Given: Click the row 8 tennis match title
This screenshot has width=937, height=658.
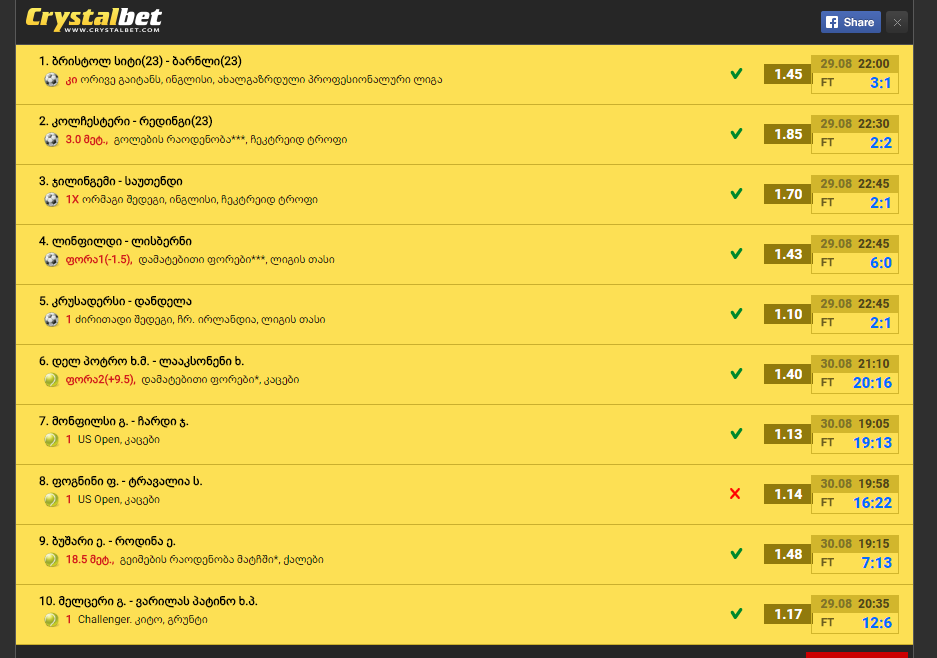Looking at the screenshot, I should tap(121, 481).
